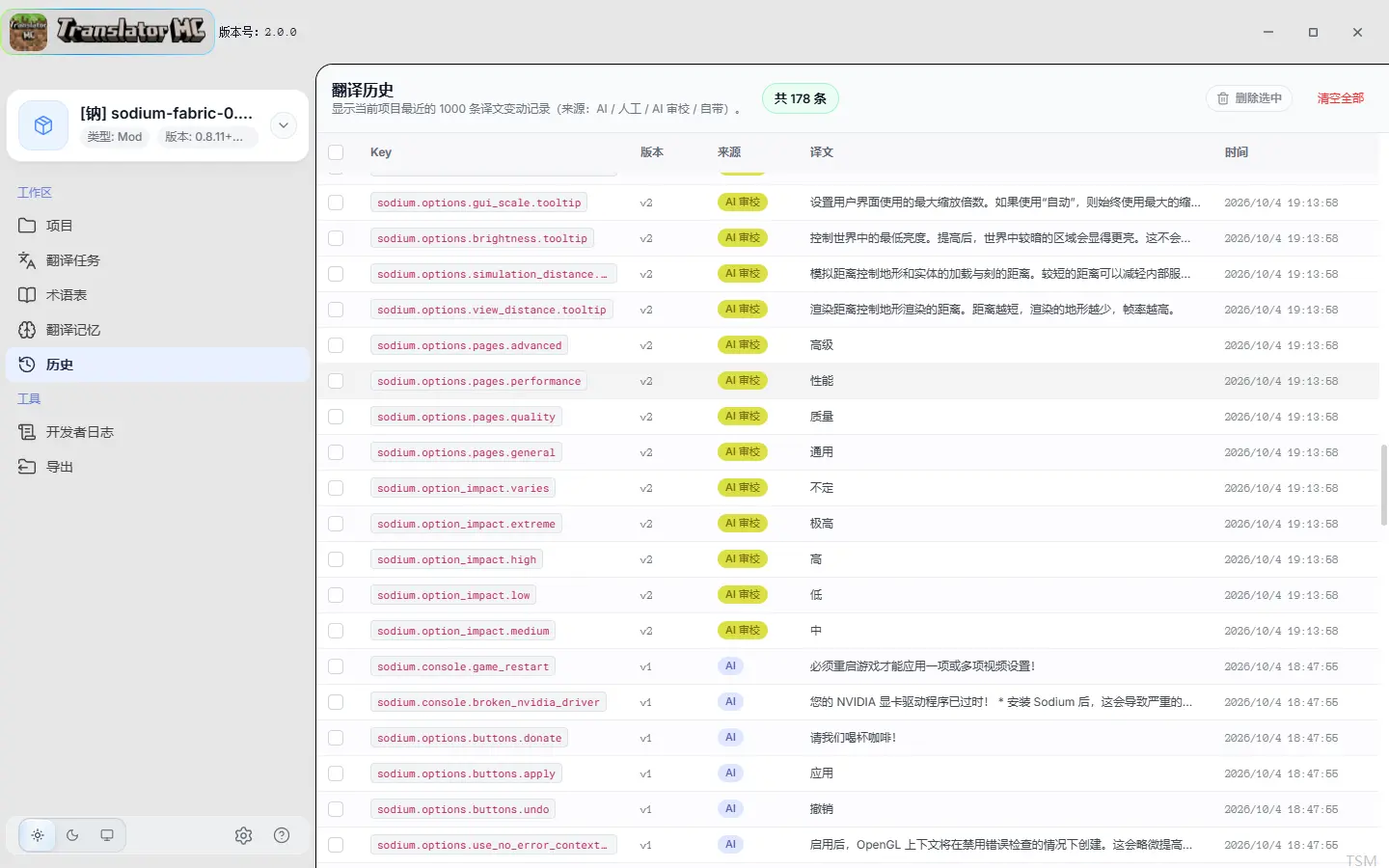Image resolution: width=1389 pixels, height=868 pixels.
Task: Open the 开发者日志 menu item
Action: click(x=158, y=432)
